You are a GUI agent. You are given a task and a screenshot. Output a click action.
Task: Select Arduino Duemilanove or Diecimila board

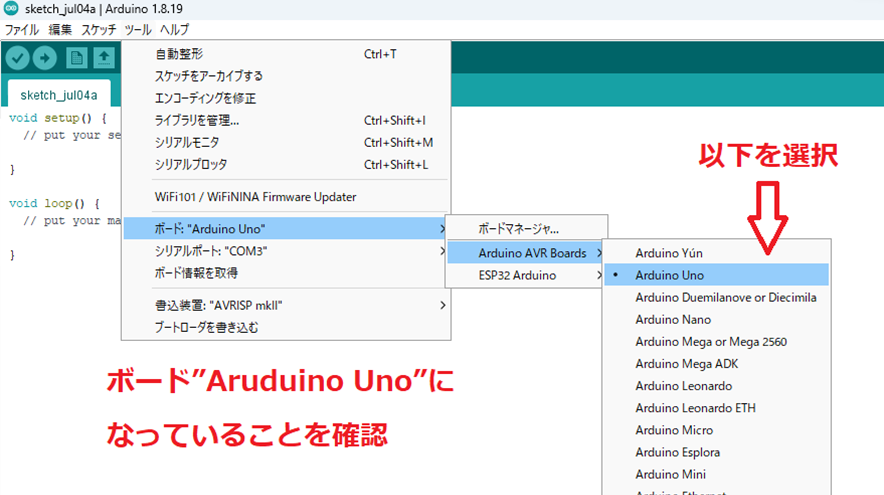[716, 297]
